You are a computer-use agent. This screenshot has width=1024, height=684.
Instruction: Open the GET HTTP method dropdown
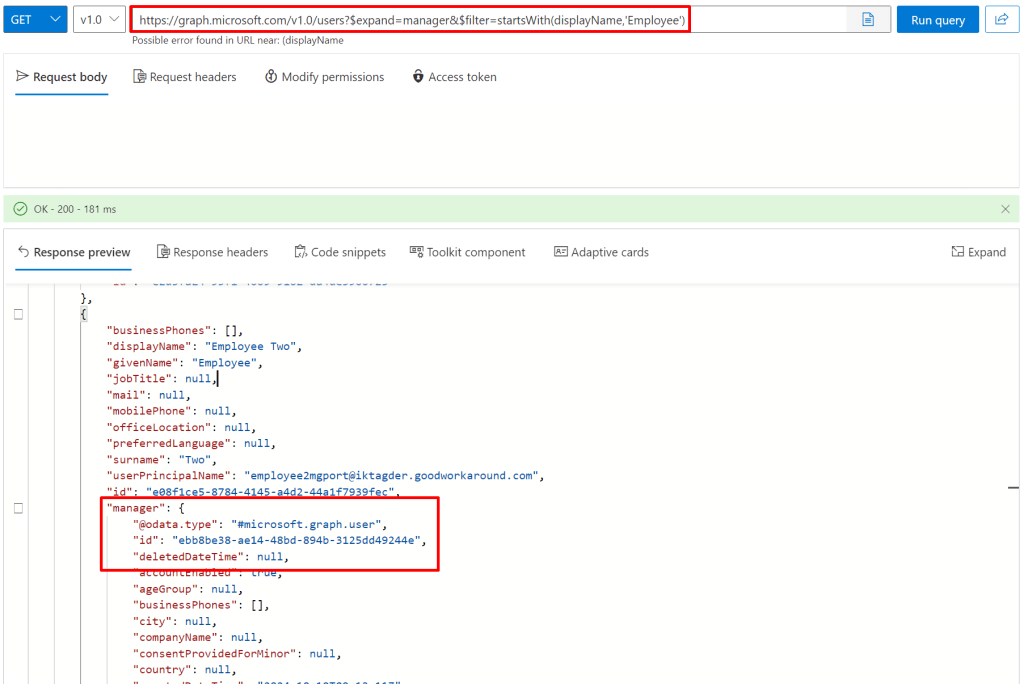pos(35,20)
